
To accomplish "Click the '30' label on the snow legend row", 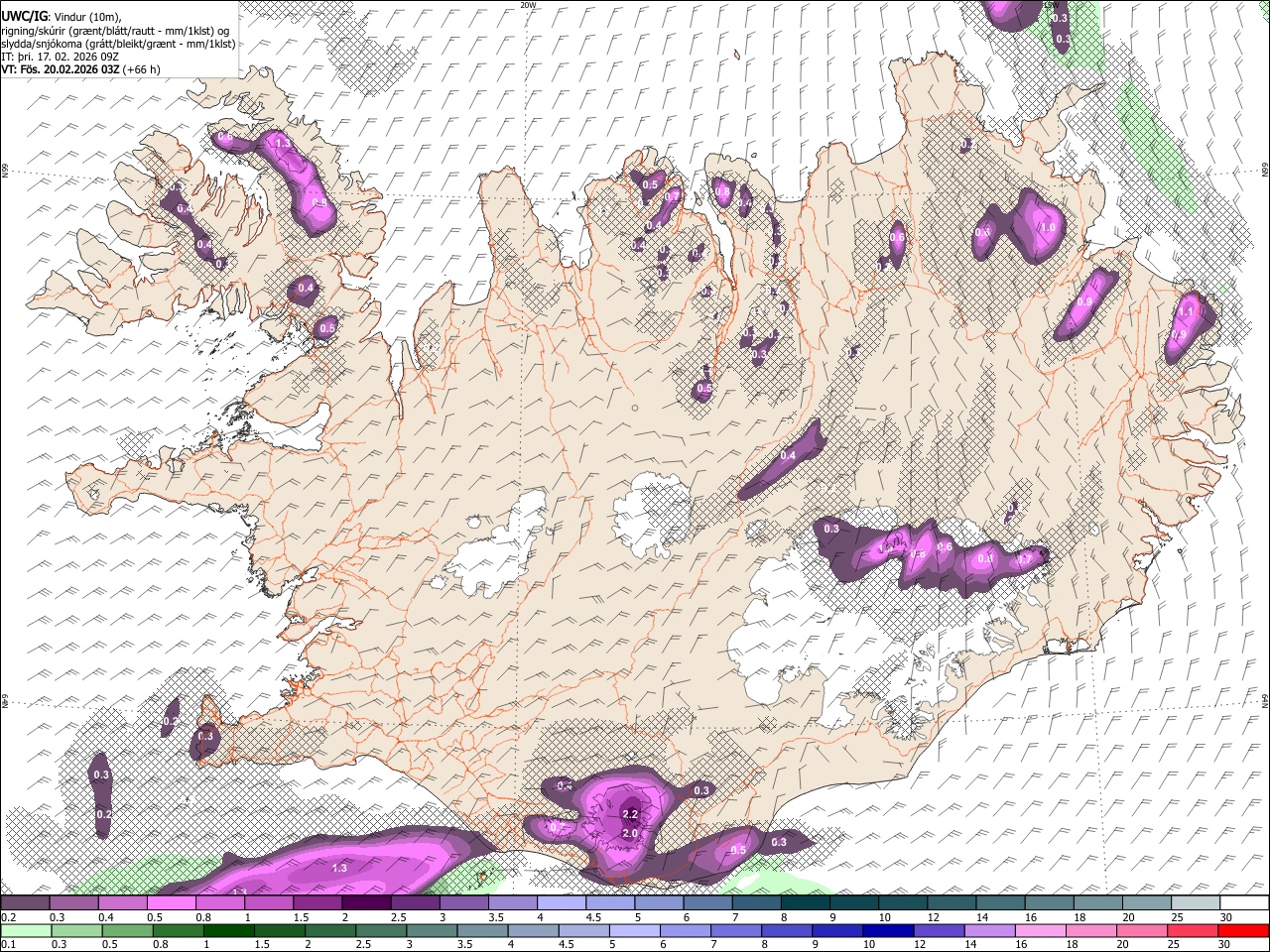I will point(1227,917).
